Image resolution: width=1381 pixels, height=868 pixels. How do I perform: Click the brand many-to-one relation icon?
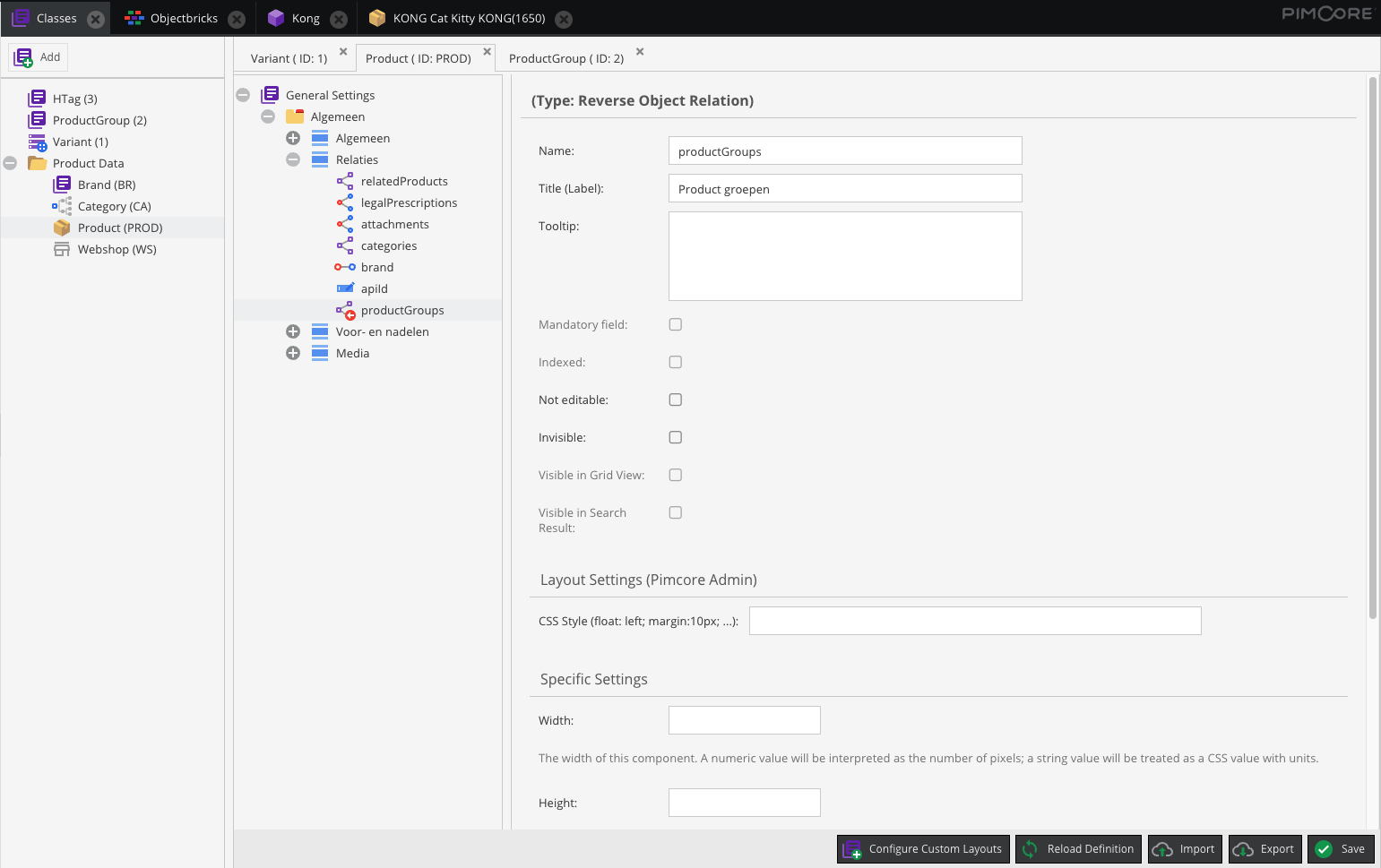(345, 266)
